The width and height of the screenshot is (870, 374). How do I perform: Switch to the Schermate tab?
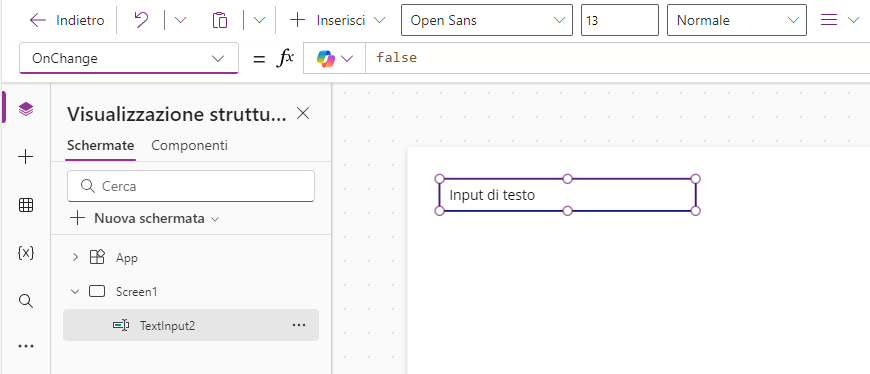tap(100, 146)
